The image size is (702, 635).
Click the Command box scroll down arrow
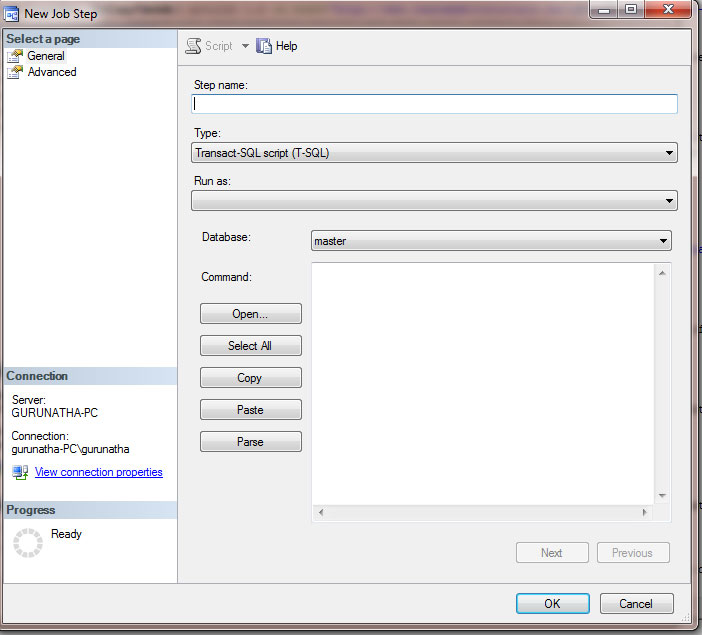tap(661, 495)
